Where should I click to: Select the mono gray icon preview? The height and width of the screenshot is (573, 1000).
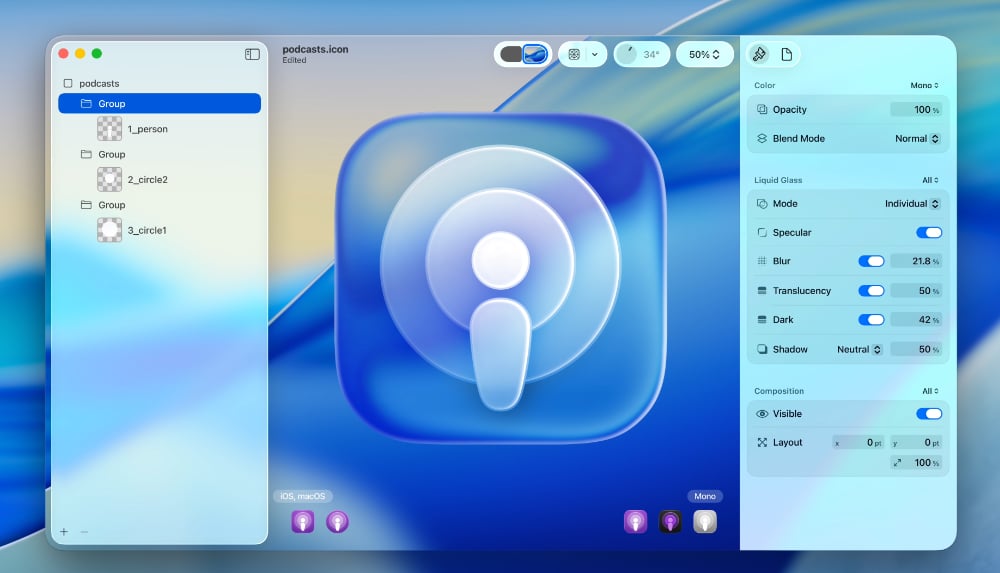pyautogui.click(x=705, y=522)
